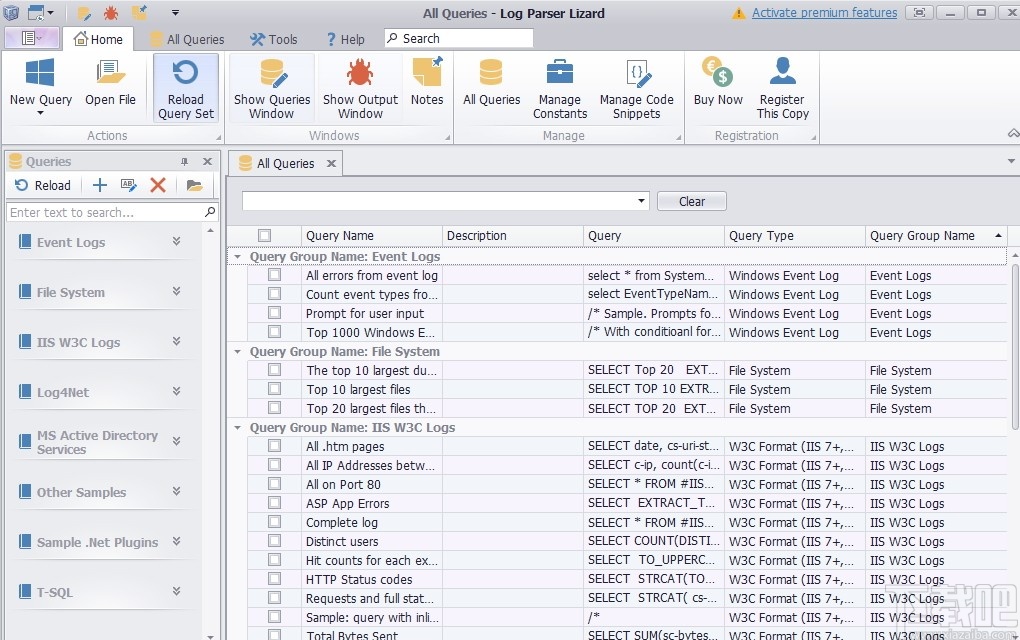This screenshot has width=1020, height=640.
Task: Show Output Window
Action: click(360, 88)
